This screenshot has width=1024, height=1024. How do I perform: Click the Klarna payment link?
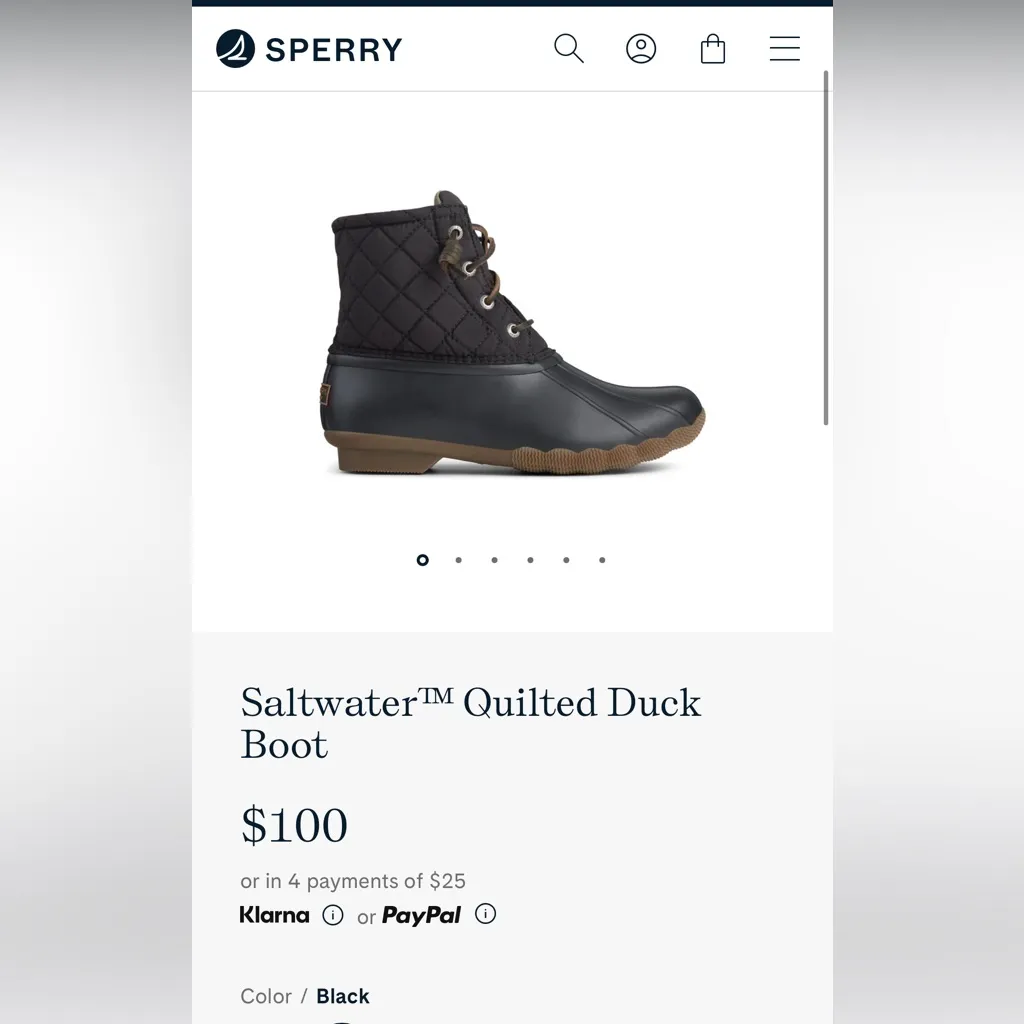tap(273, 914)
